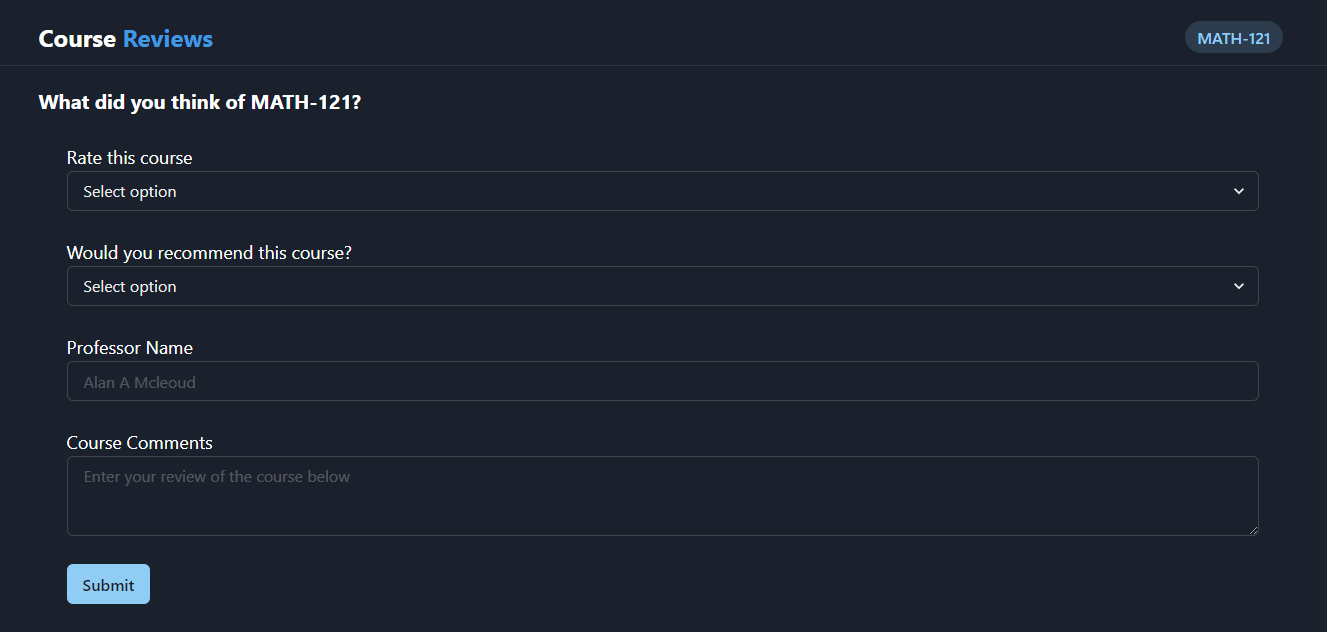
Task: Click the Course Comments resize handle
Action: (1253, 530)
